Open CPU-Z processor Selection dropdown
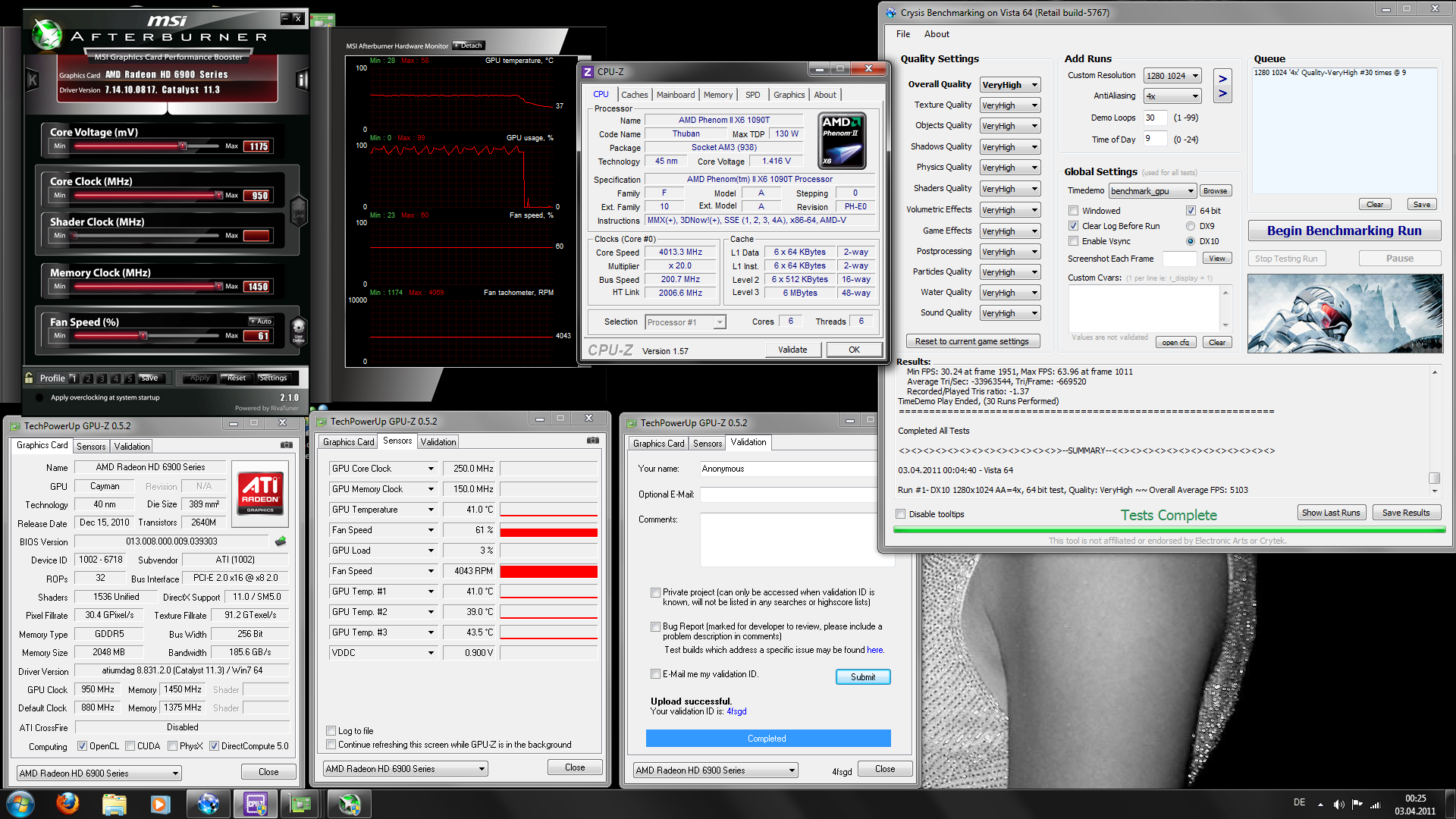Viewport: 1456px width, 819px height. [x=686, y=322]
